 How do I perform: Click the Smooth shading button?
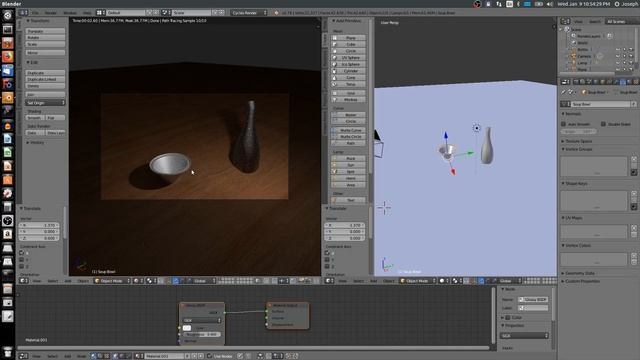coord(35,118)
